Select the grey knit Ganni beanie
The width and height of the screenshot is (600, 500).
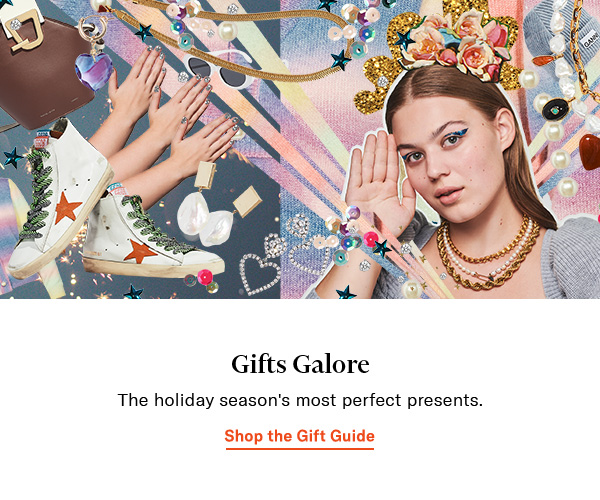coord(561,36)
